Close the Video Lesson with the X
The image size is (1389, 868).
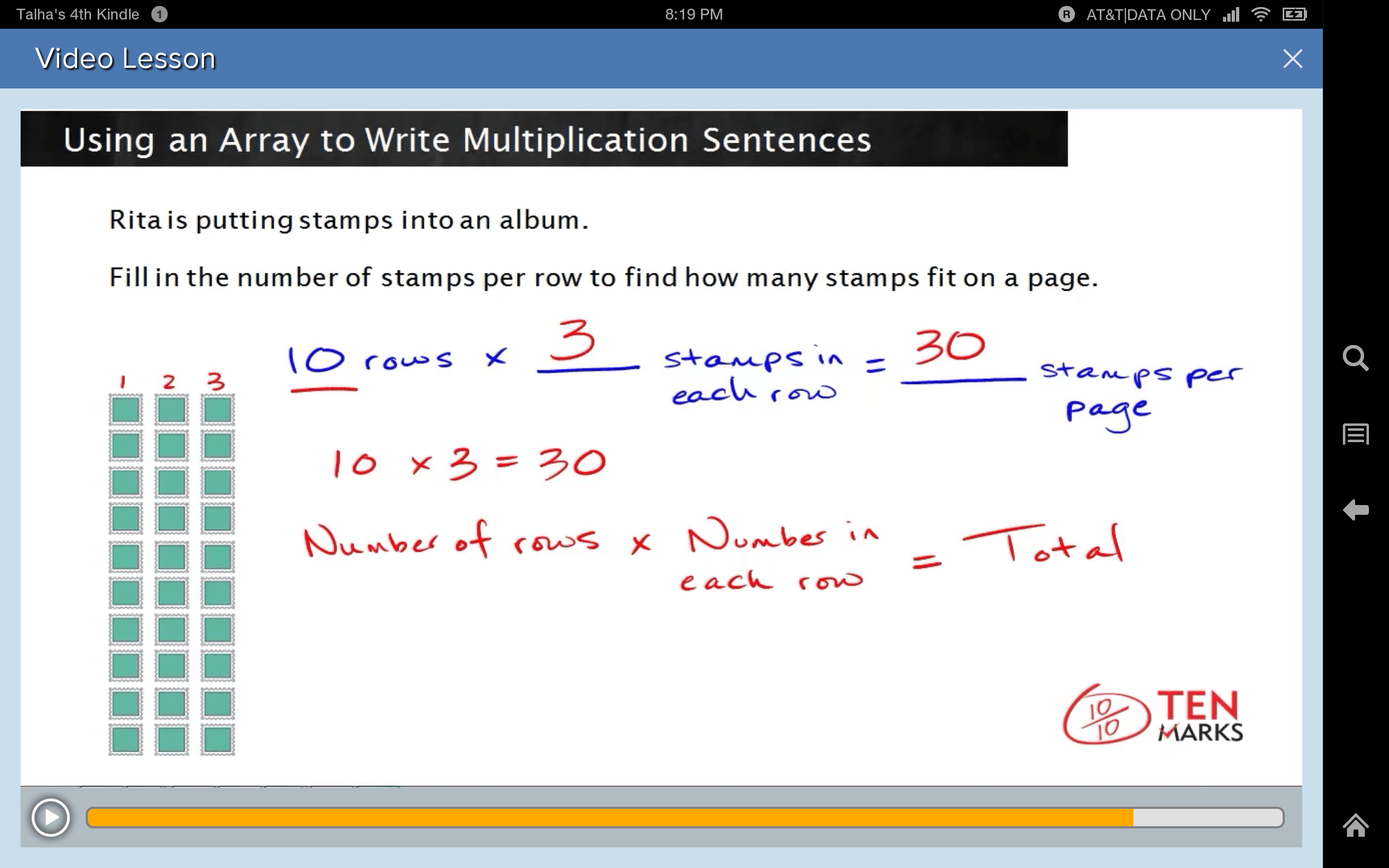coord(1293,58)
